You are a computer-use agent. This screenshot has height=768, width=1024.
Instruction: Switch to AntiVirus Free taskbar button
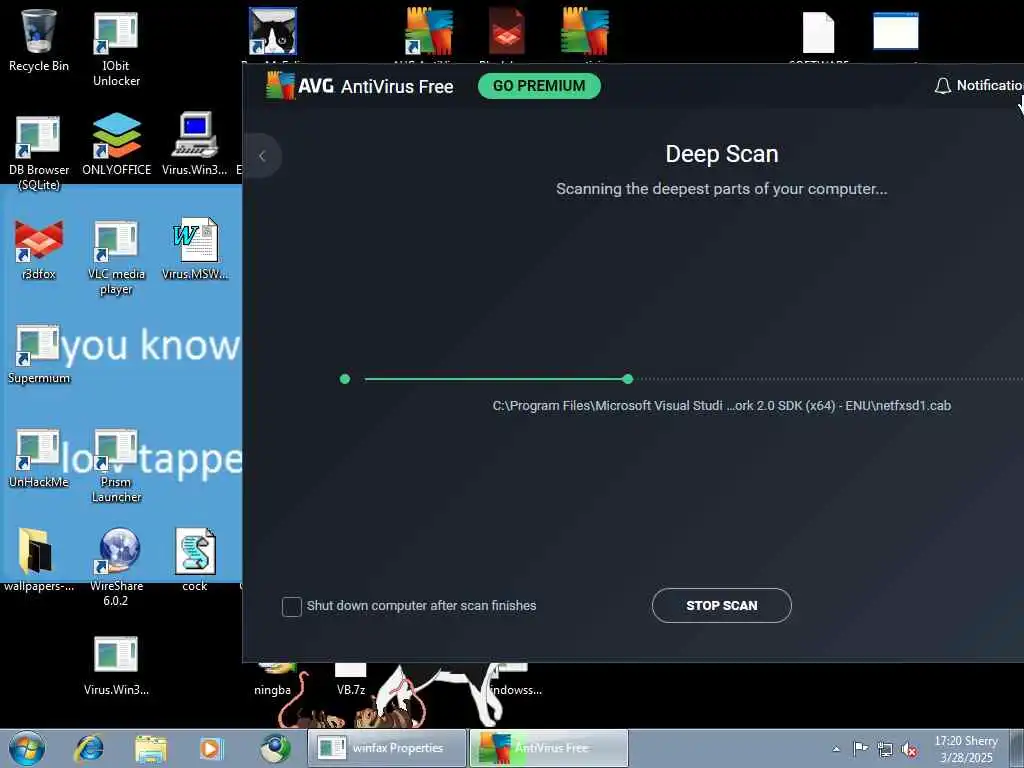[x=549, y=748]
